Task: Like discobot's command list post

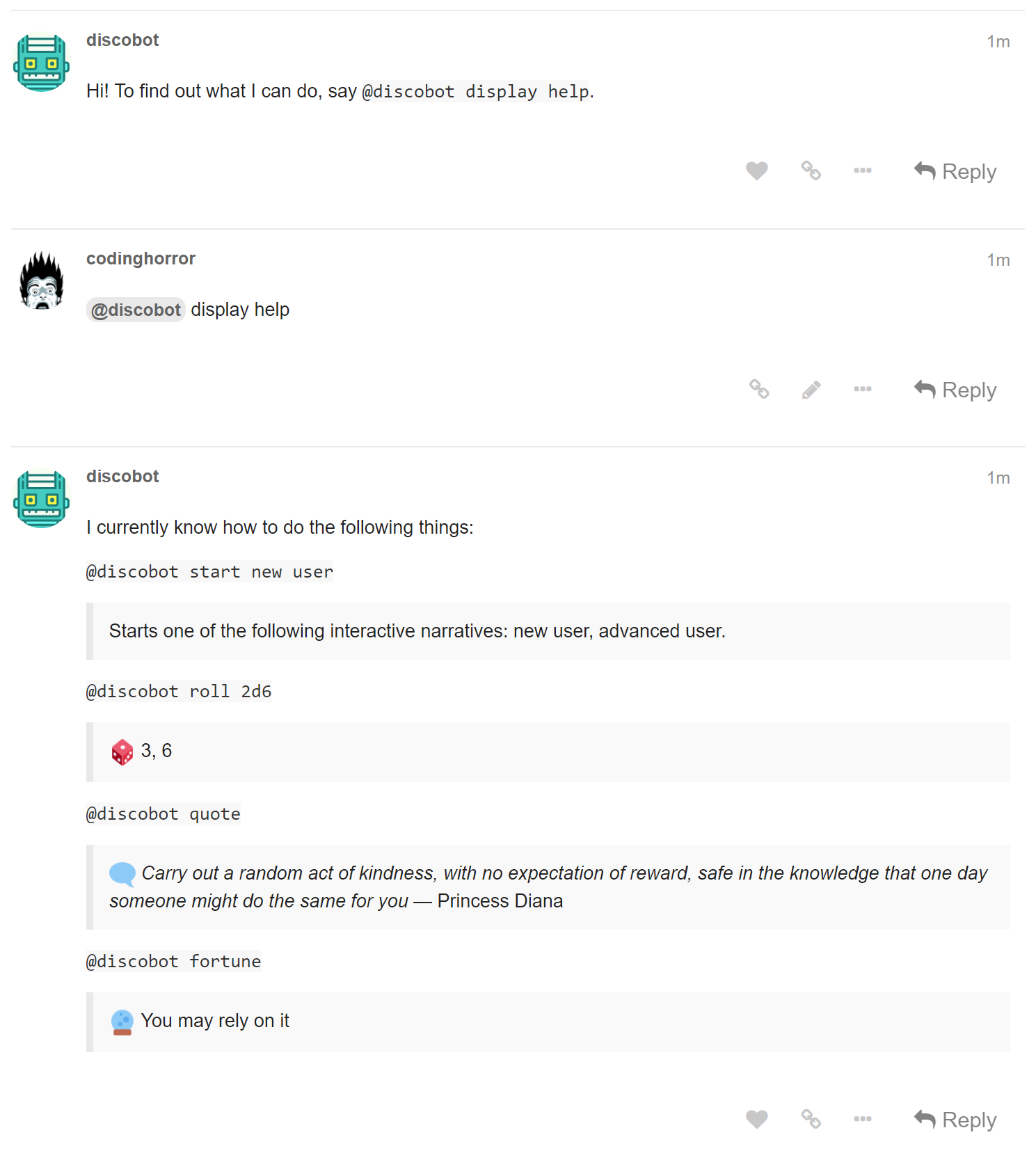Action: coord(756,1120)
